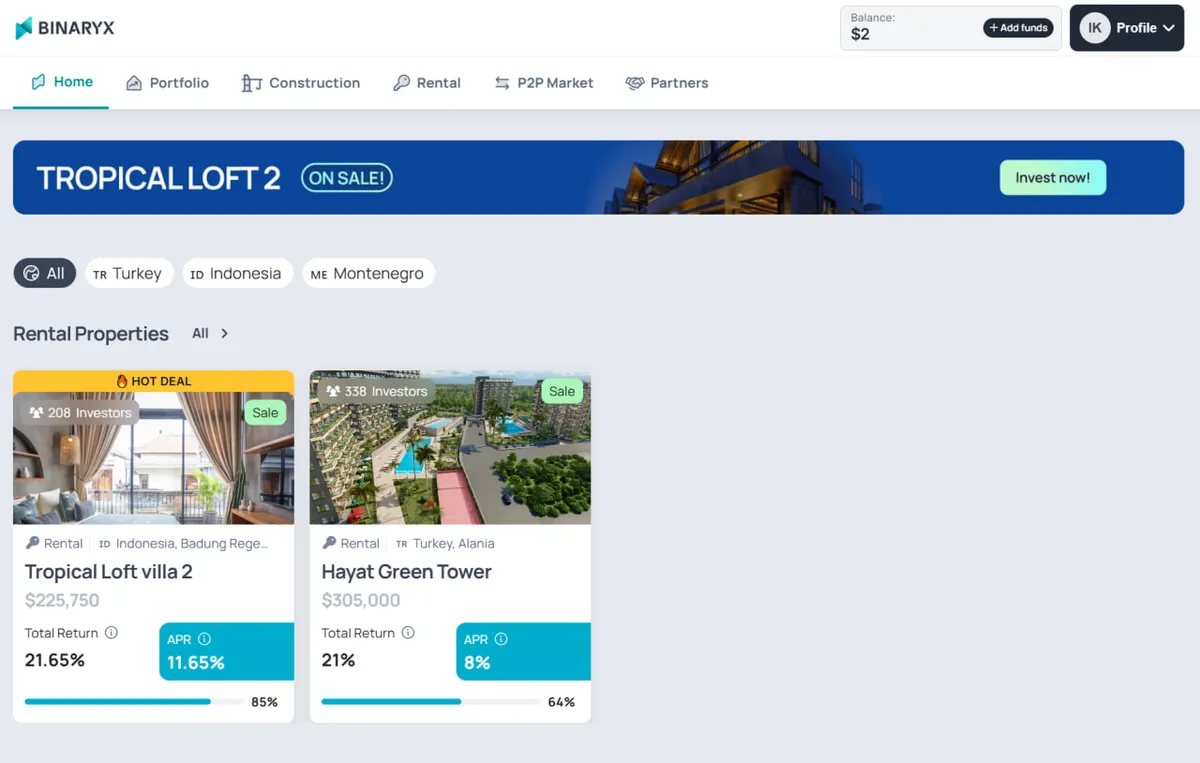The height and width of the screenshot is (763, 1200).
Task: Select the Rental key icon
Action: 401,83
